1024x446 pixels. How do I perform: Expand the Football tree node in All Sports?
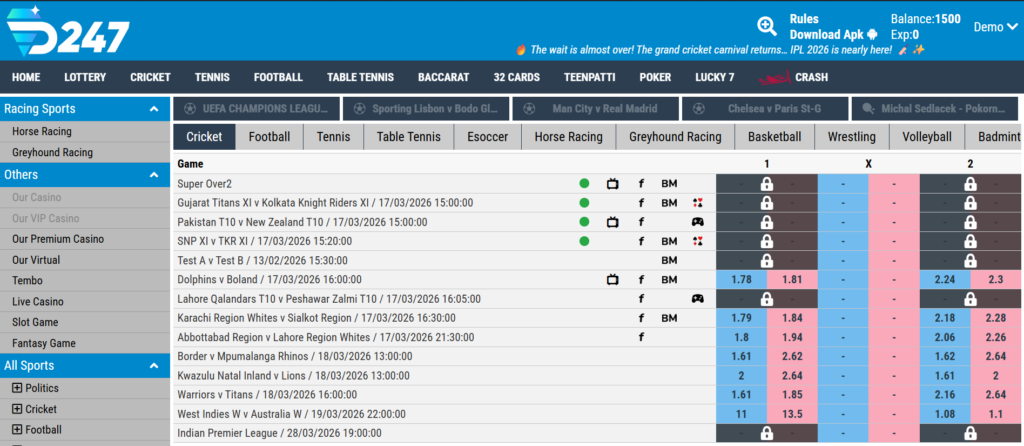(17, 430)
